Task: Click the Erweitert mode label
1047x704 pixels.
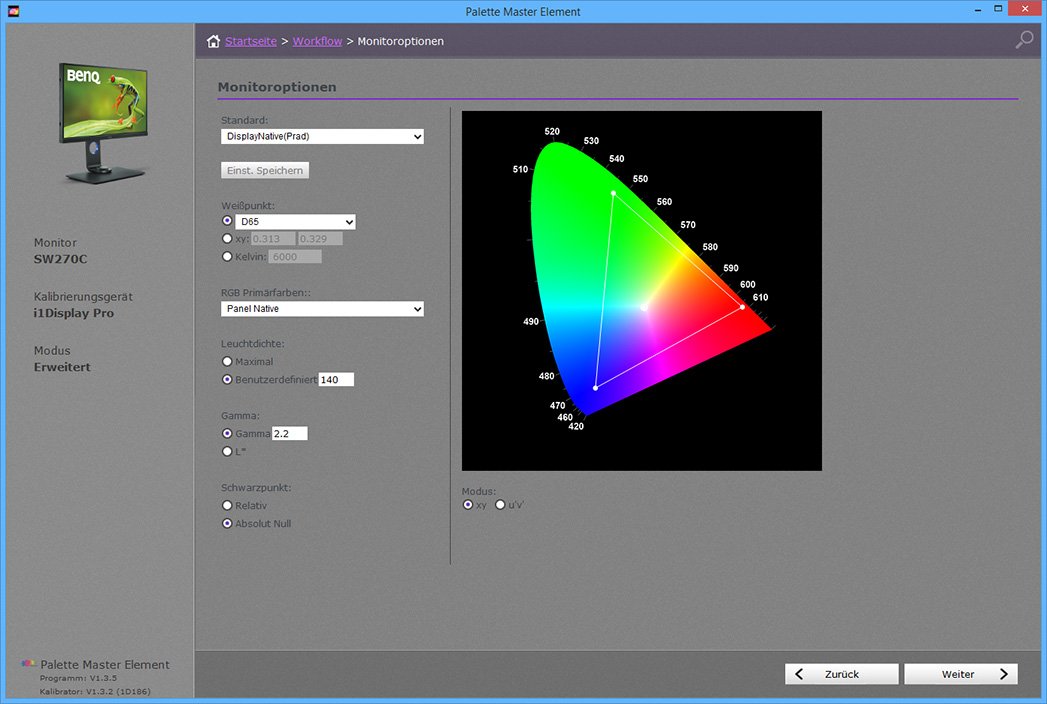Action: pyautogui.click(x=62, y=367)
